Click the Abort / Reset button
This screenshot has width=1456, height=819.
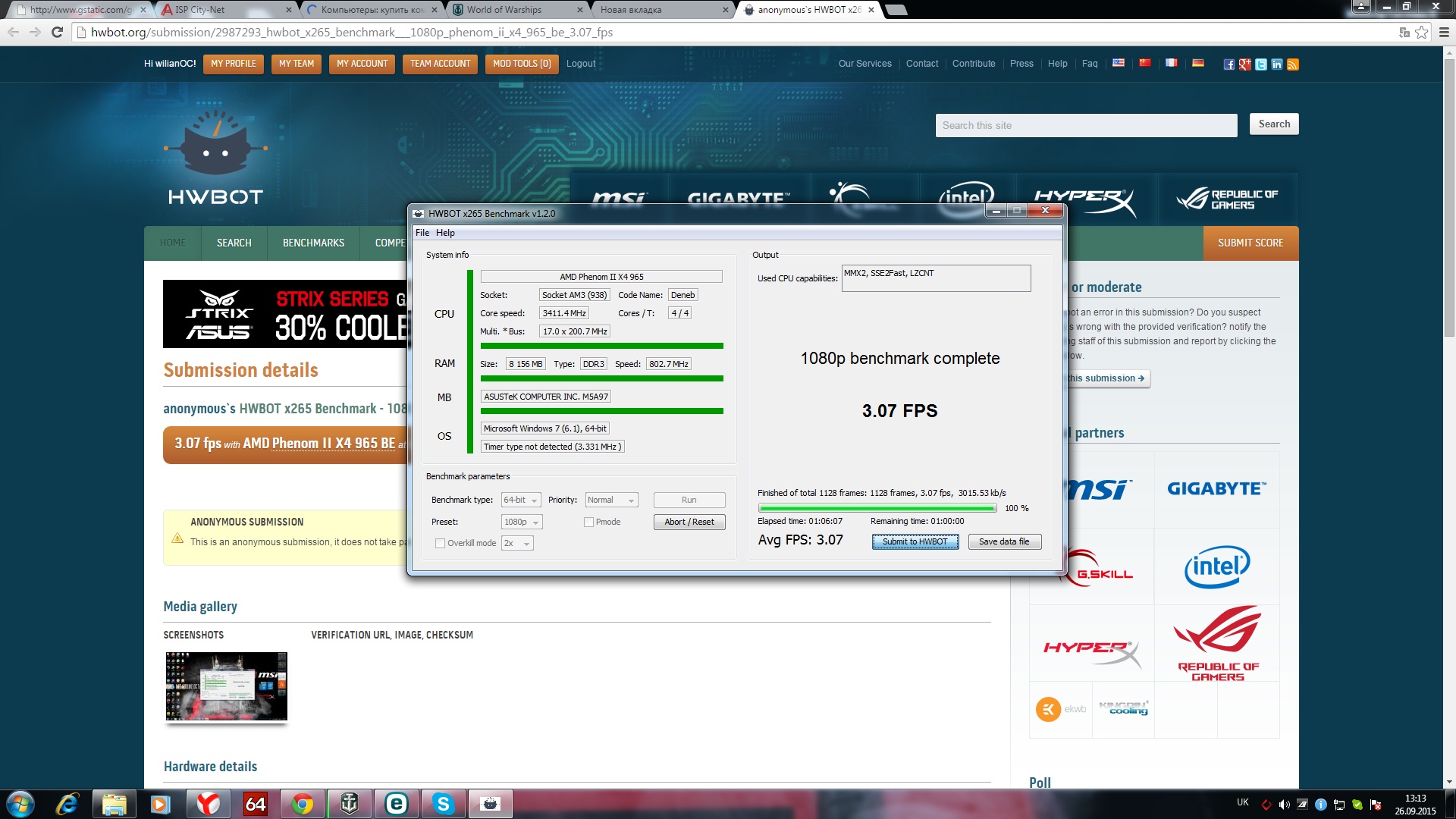pyautogui.click(x=689, y=522)
